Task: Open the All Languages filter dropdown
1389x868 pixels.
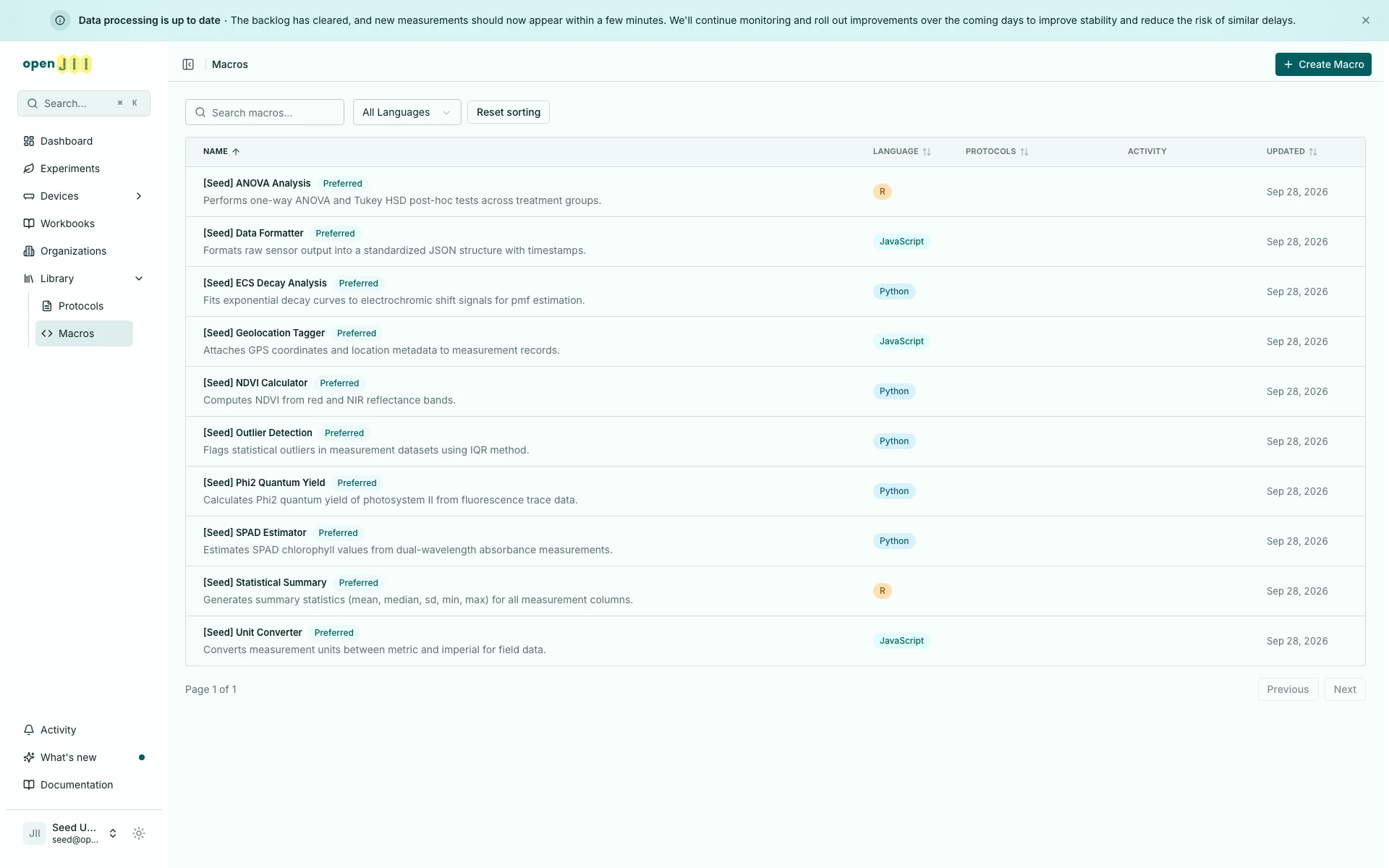Action: (x=407, y=112)
